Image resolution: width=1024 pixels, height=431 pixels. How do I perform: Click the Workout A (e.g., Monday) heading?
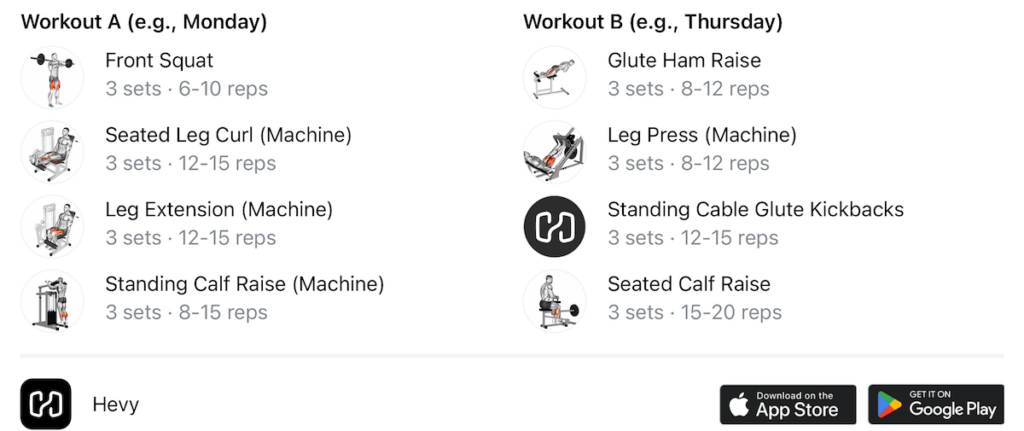click(x=144, y=22)
